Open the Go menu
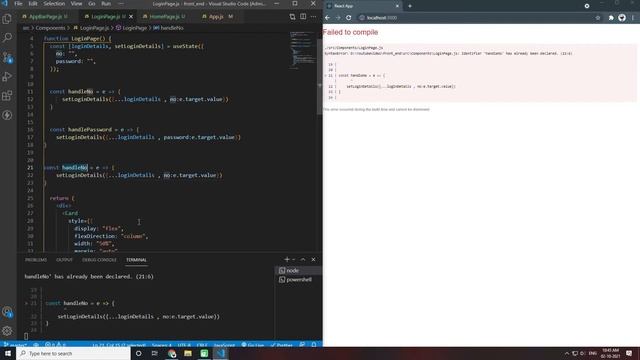 coord(92,4)
